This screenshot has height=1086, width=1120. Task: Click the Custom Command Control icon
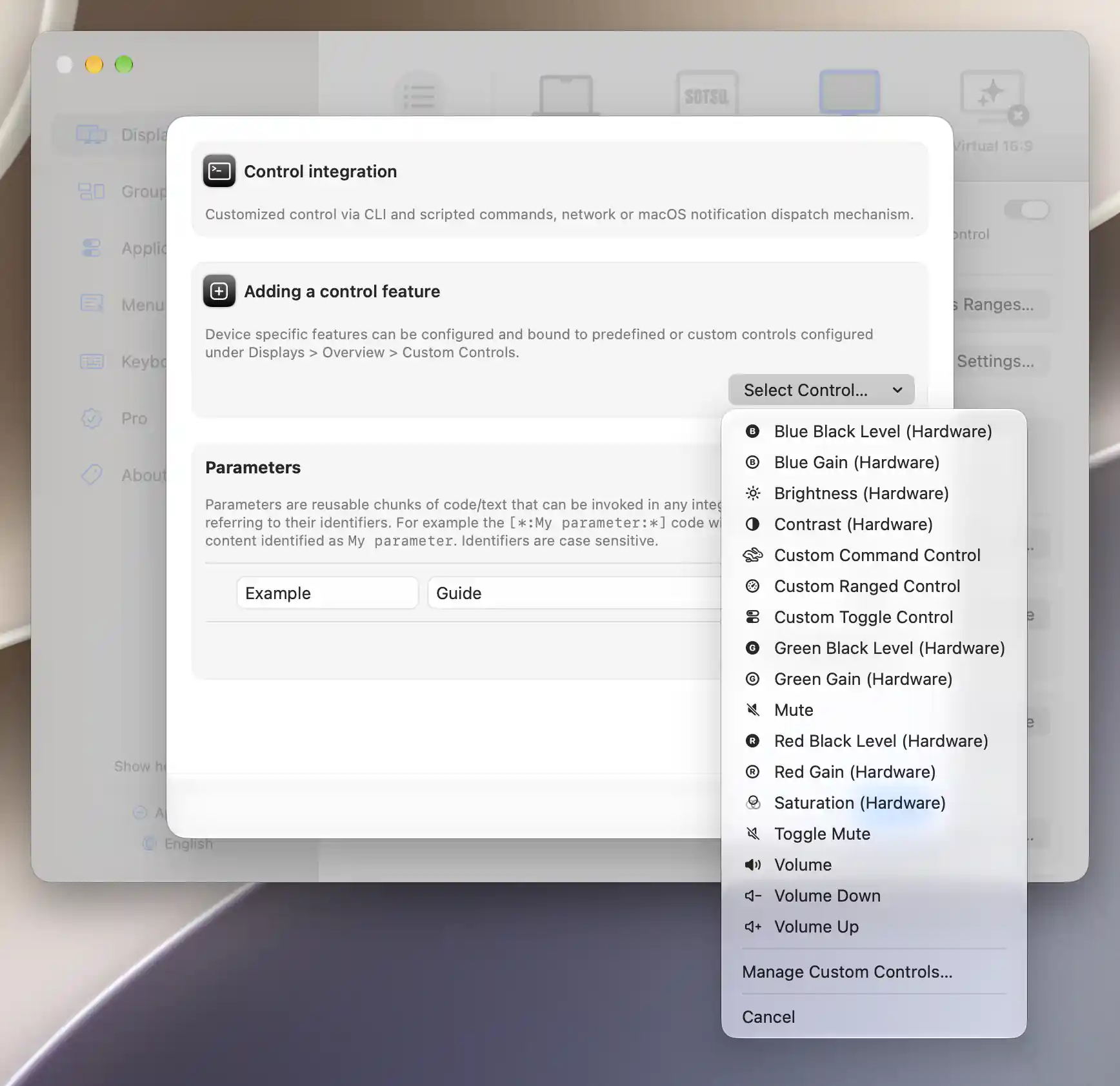(x=752, y=555)
